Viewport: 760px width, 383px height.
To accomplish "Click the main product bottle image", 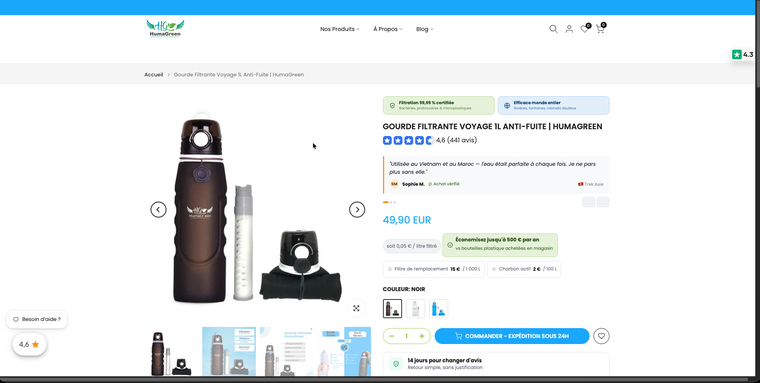I will tap(257, 208).
